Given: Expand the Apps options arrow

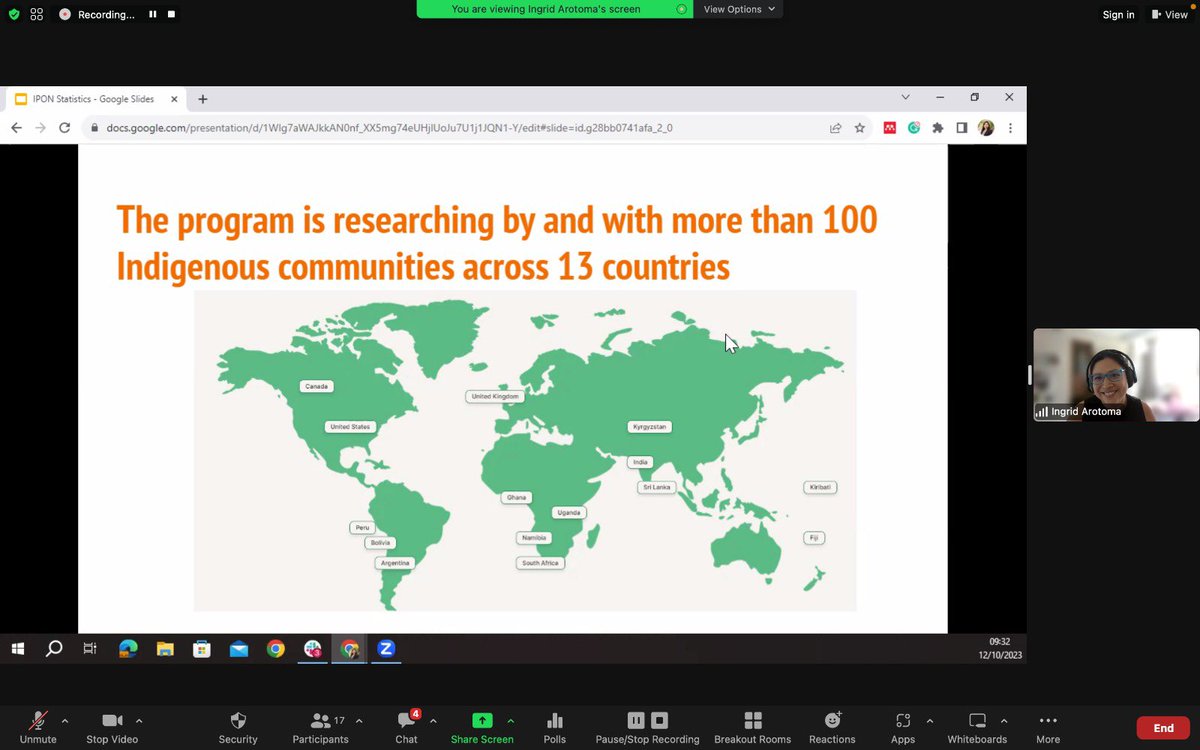Looking at the screenshot, I should (929, 720).
